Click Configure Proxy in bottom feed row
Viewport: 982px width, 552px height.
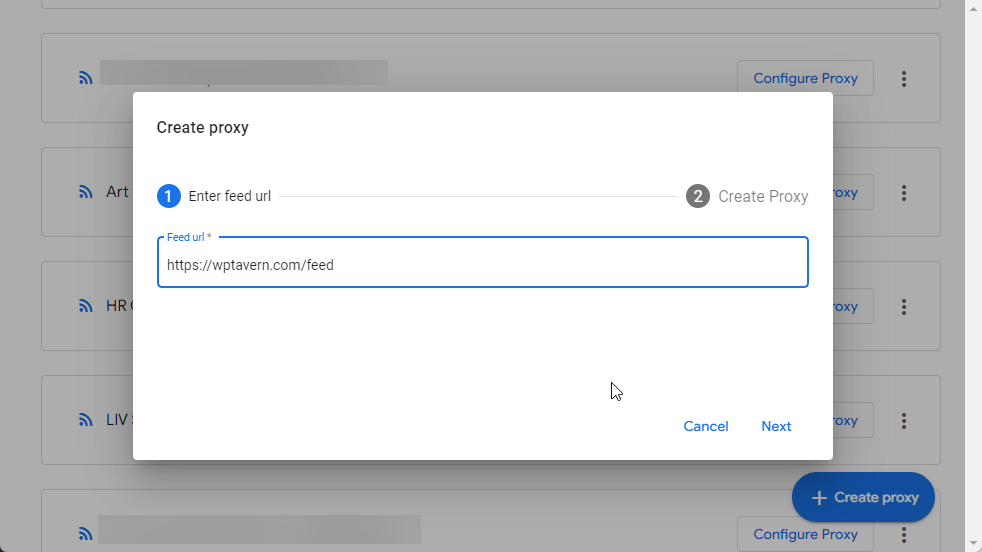[x=805, y=534]
